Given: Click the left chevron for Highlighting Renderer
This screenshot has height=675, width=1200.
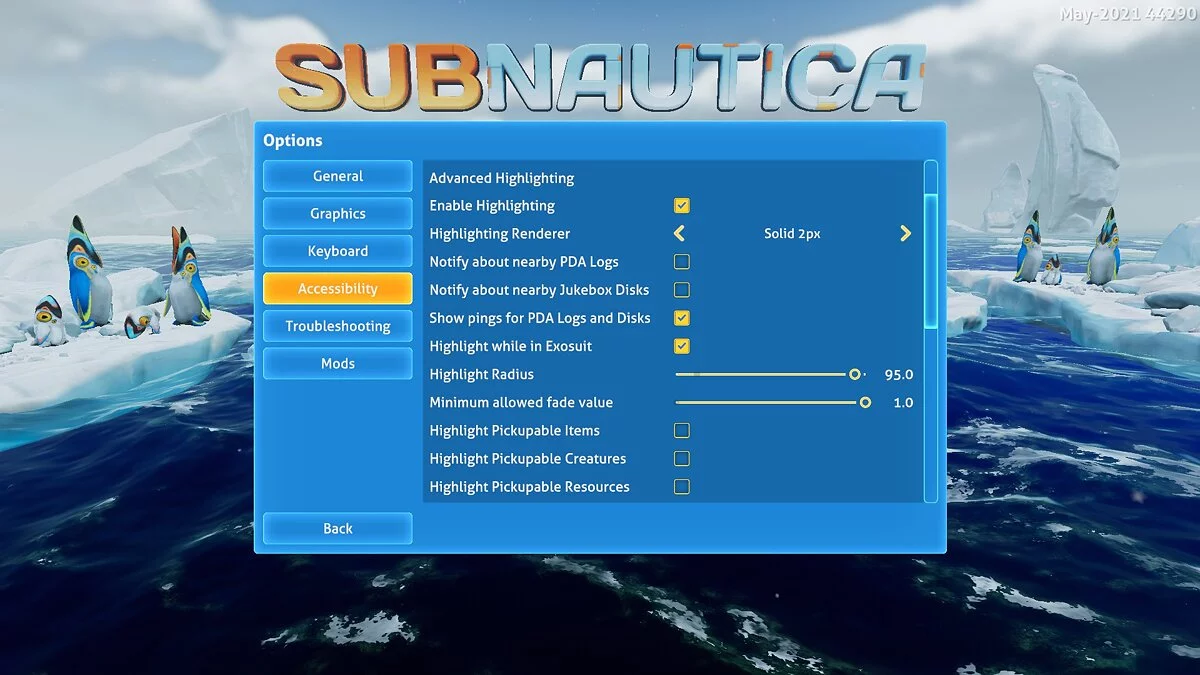Looking at the screenshot, I should [678, 233].
